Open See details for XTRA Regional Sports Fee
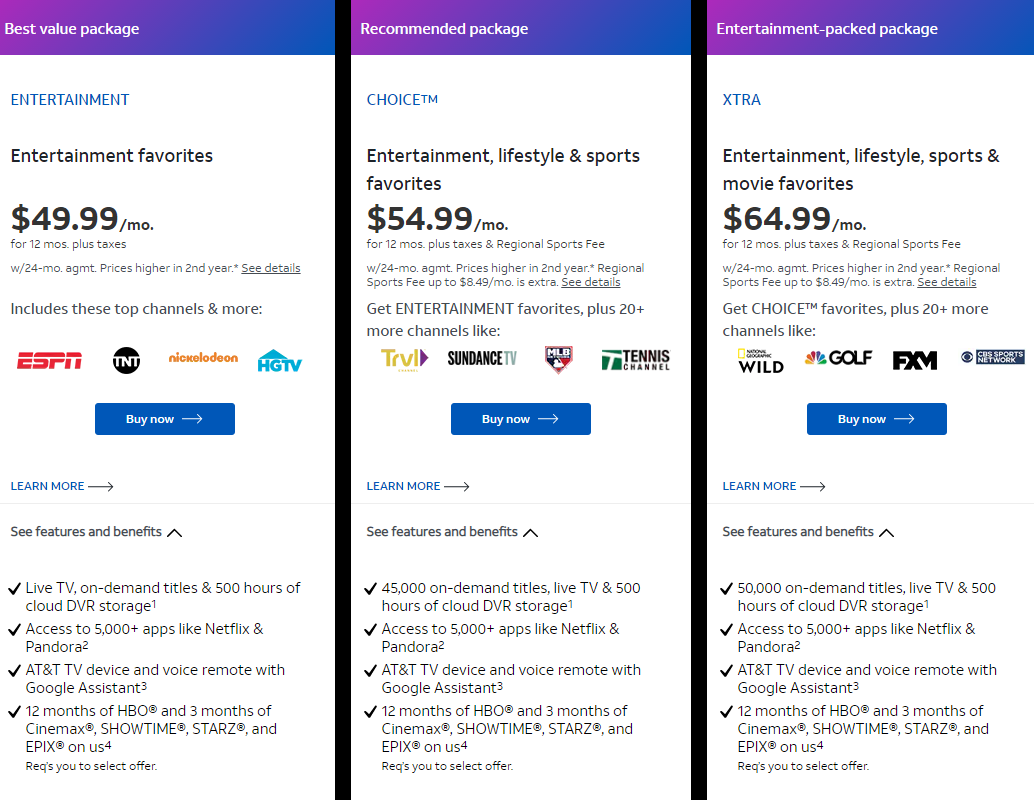The image size is (1034, 800). [x=946, y=282]
